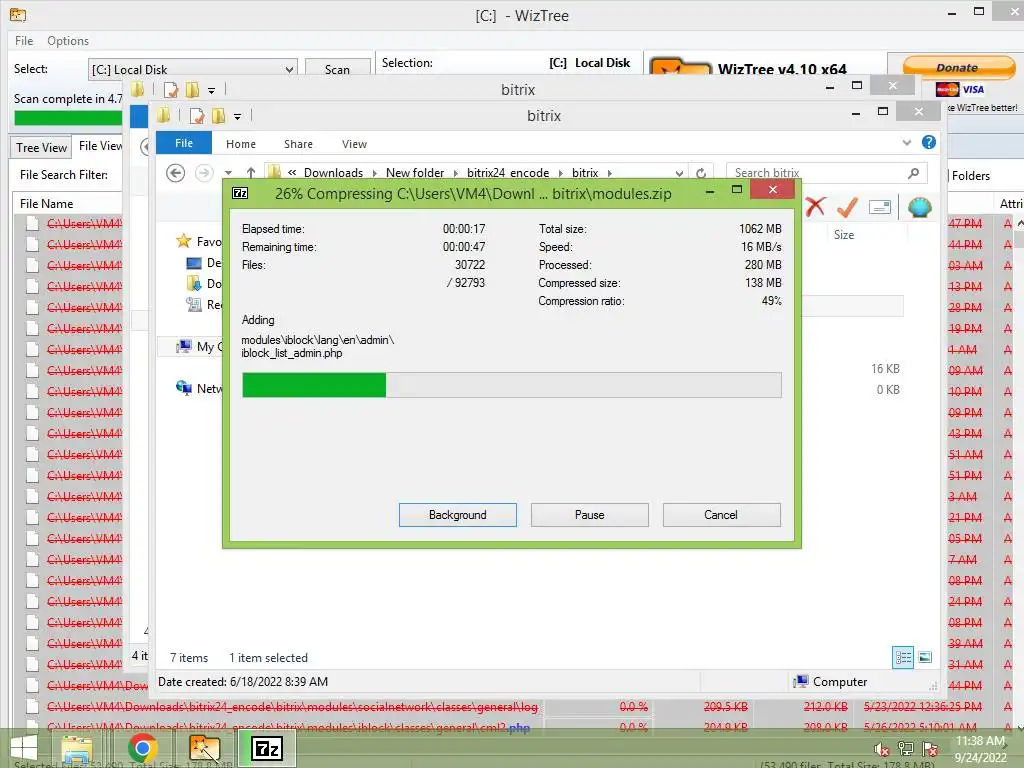Open the WizTree Options menu
Viewport: 1024px width, 768px height.
(x=68, y=40)
